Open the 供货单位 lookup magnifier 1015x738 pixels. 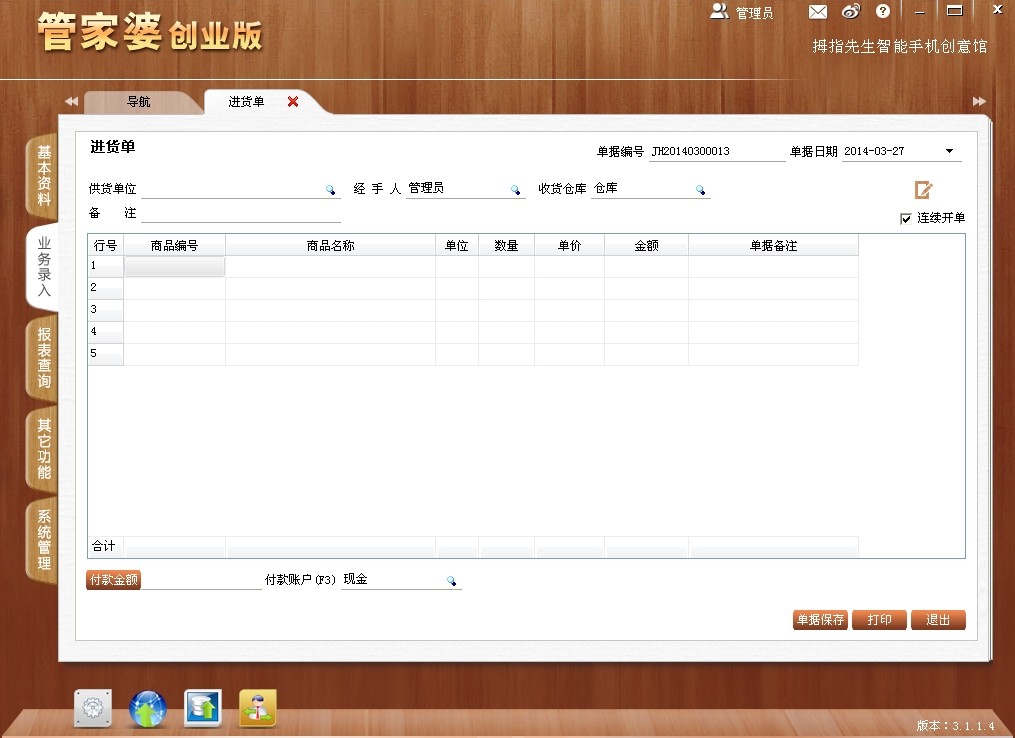[331, 189]
